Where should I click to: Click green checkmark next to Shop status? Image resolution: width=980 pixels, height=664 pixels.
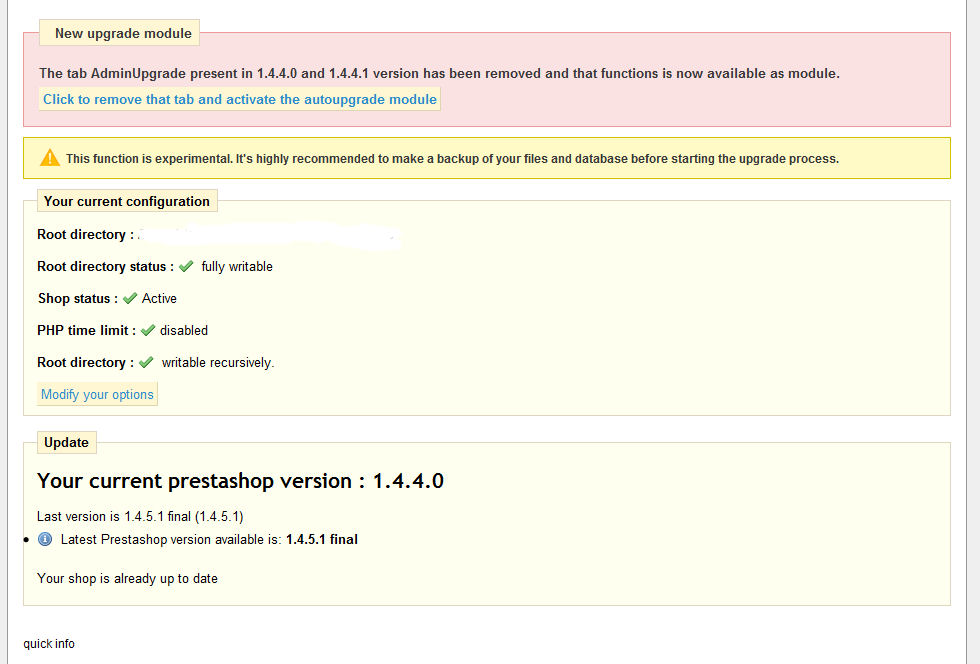(130, 298)
